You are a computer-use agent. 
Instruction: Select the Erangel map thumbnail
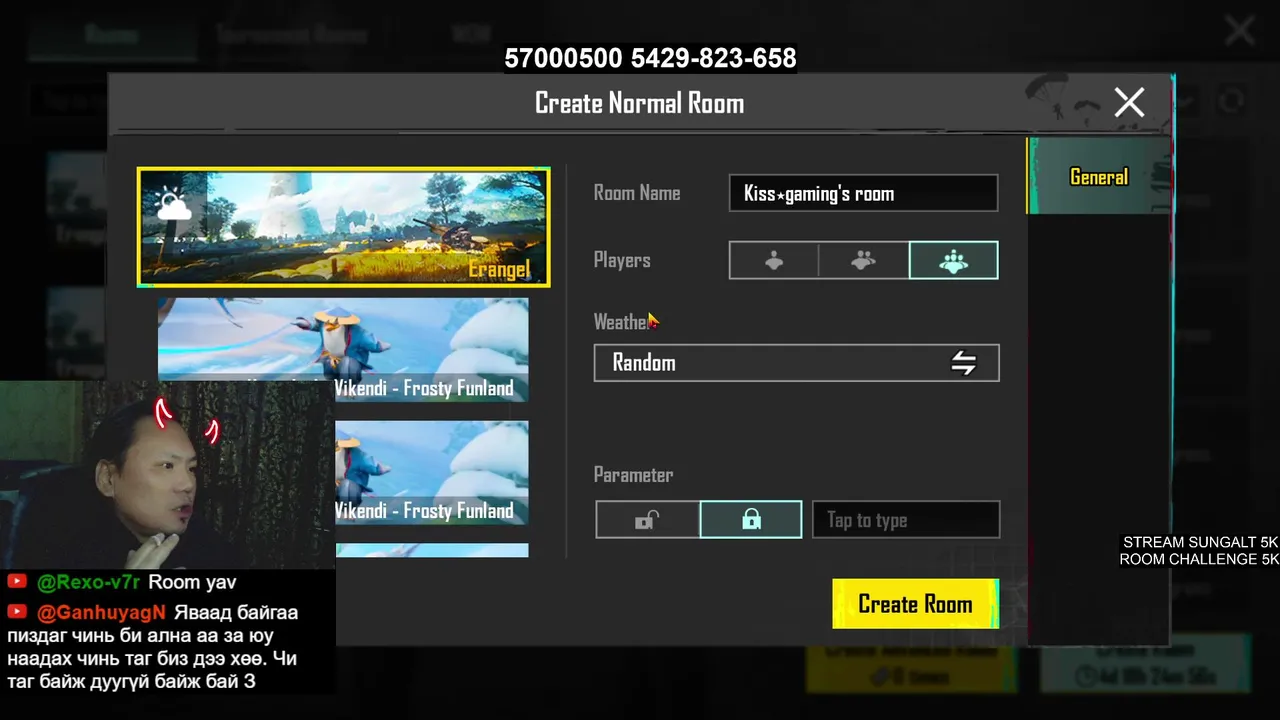343,227
